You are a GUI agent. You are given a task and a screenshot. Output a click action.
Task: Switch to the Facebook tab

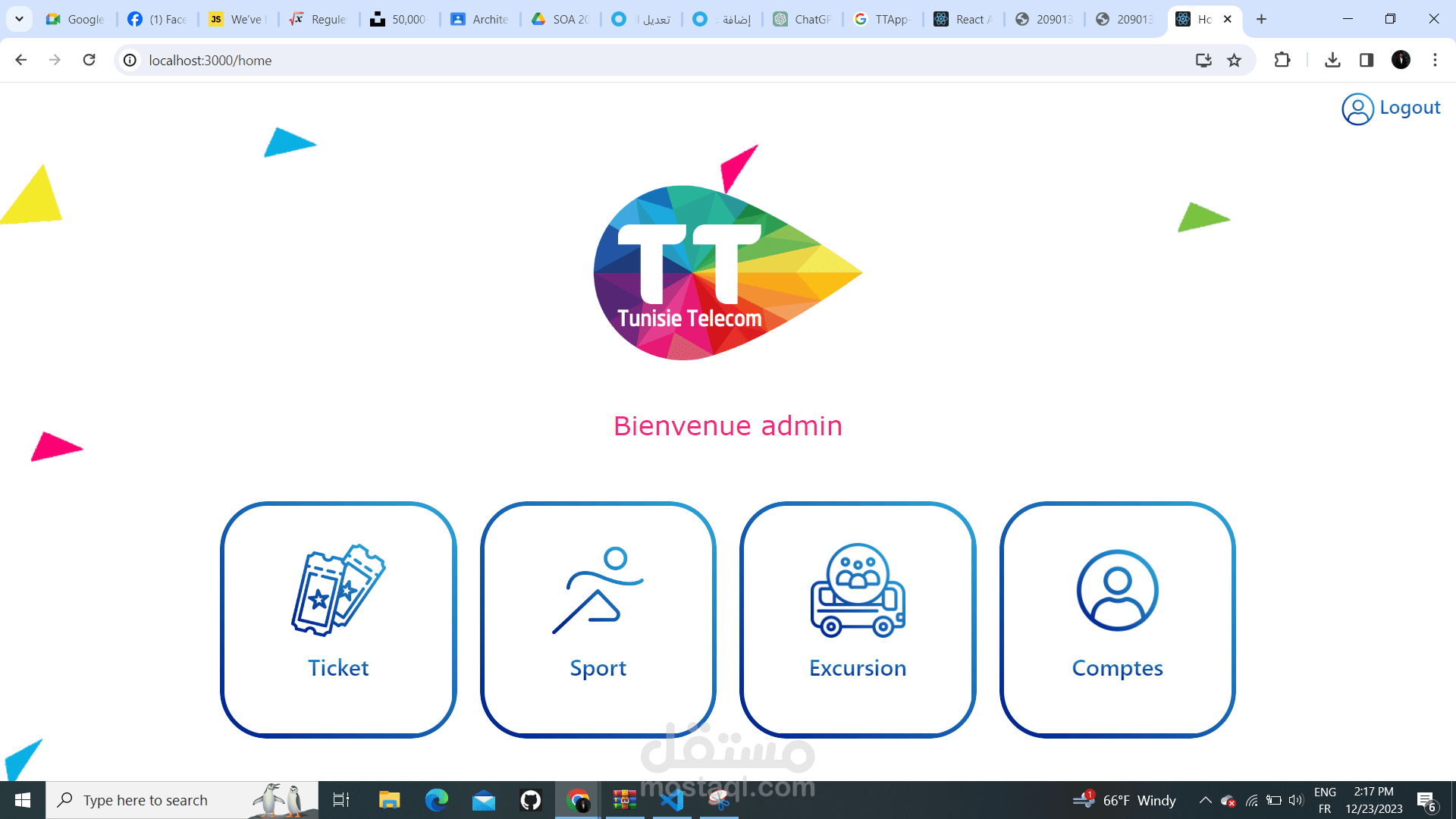coord(157,19)
